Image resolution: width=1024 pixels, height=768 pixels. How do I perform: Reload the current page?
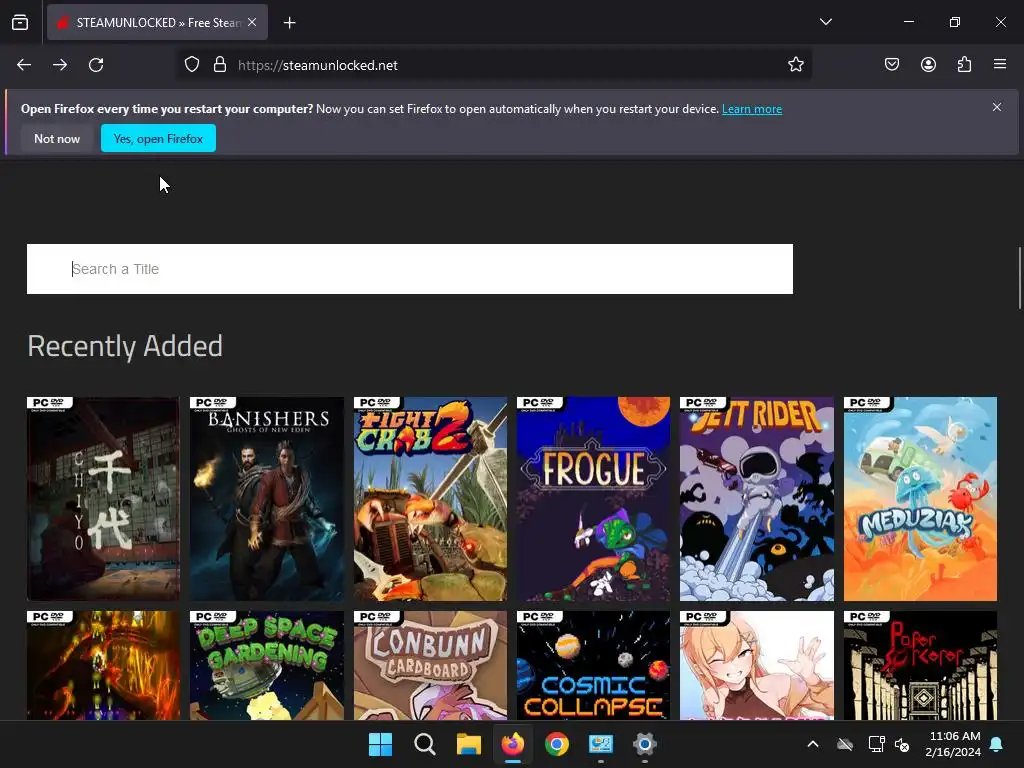96,65
